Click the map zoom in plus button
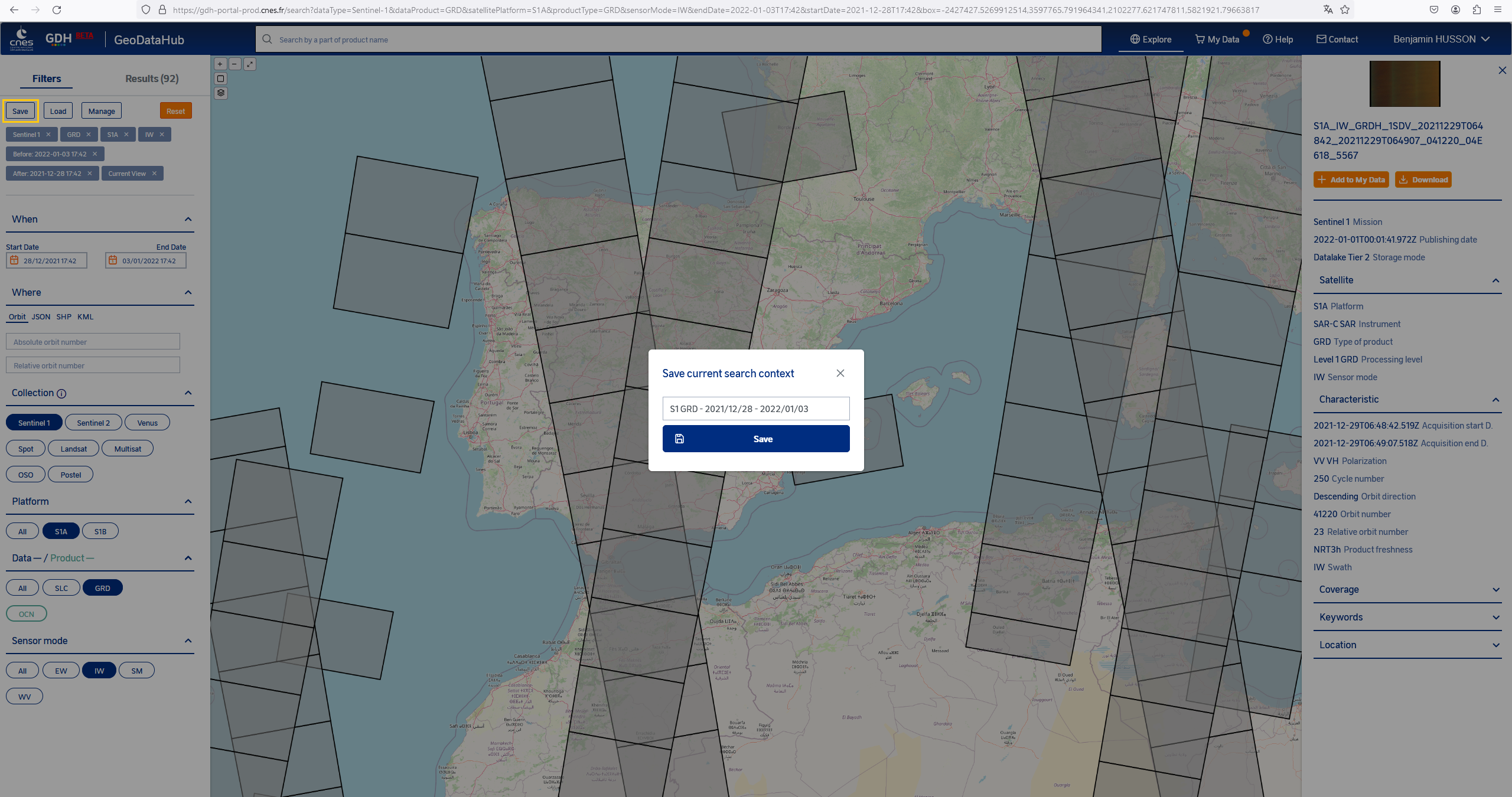Viewport: 1512px width, 797px height. 220,64
